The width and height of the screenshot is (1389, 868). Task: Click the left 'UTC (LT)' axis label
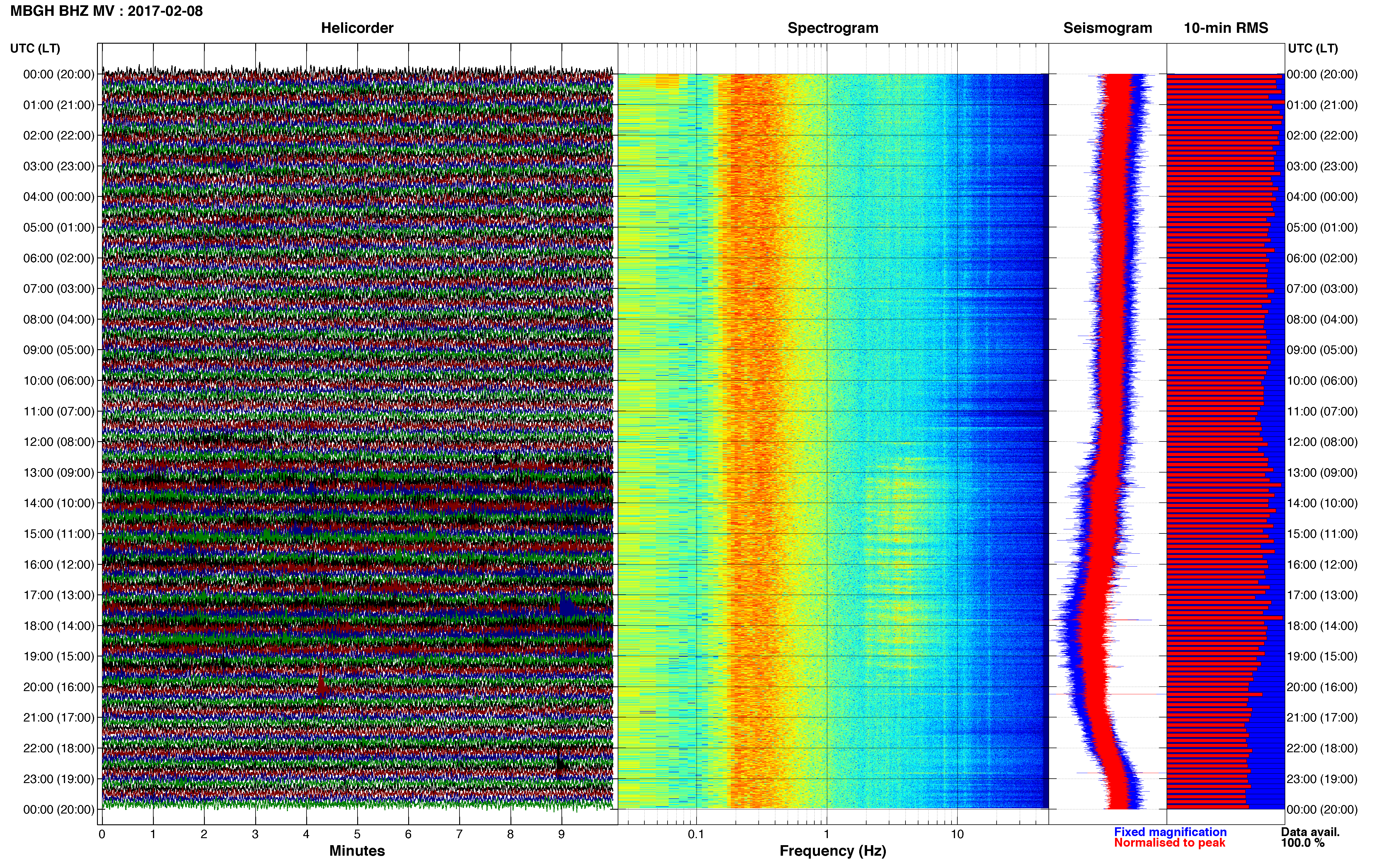35,48
